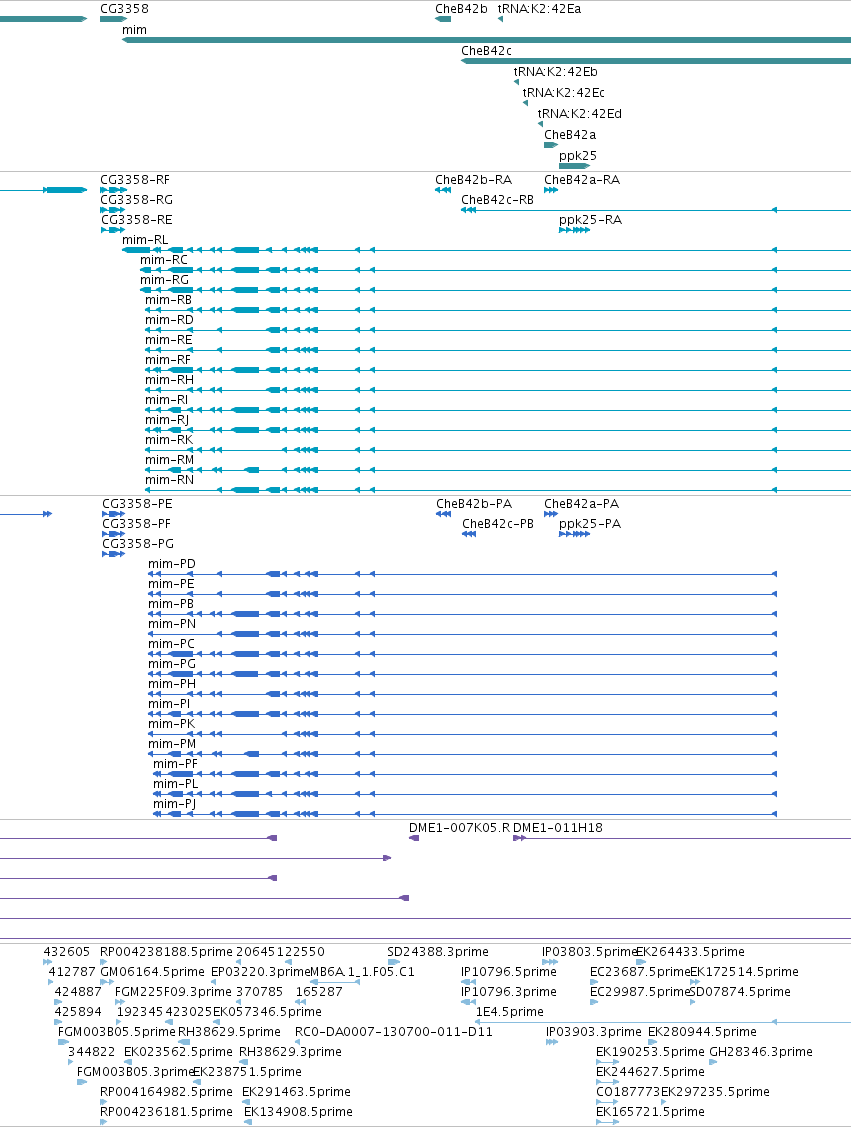Select EST SD24388.3prime
Image resolution: width=851 pixels, height=1127 pixels.
click(x=438, y=952)
